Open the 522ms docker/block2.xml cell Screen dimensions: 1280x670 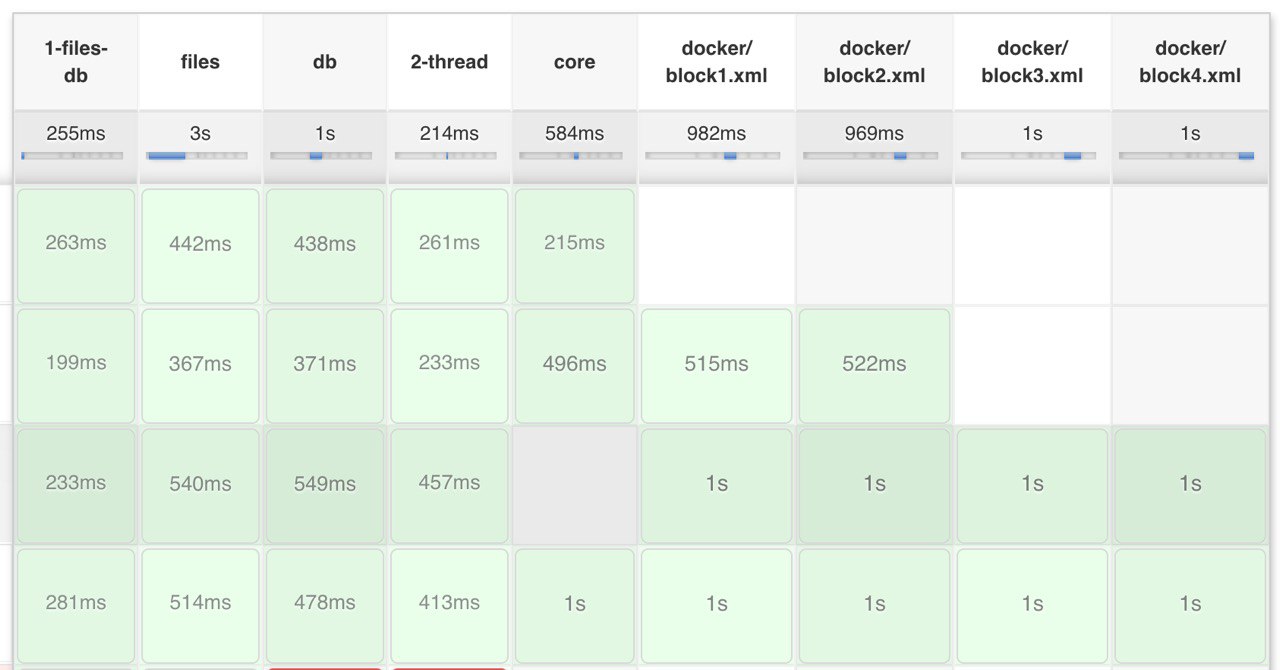coord(874,366)
